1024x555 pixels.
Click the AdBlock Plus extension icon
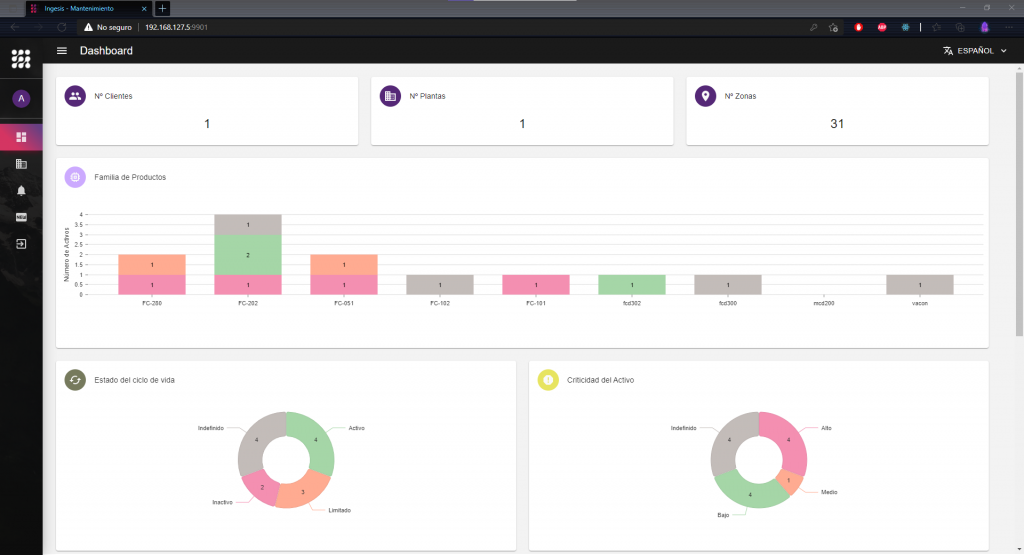(x=882, y=27)
